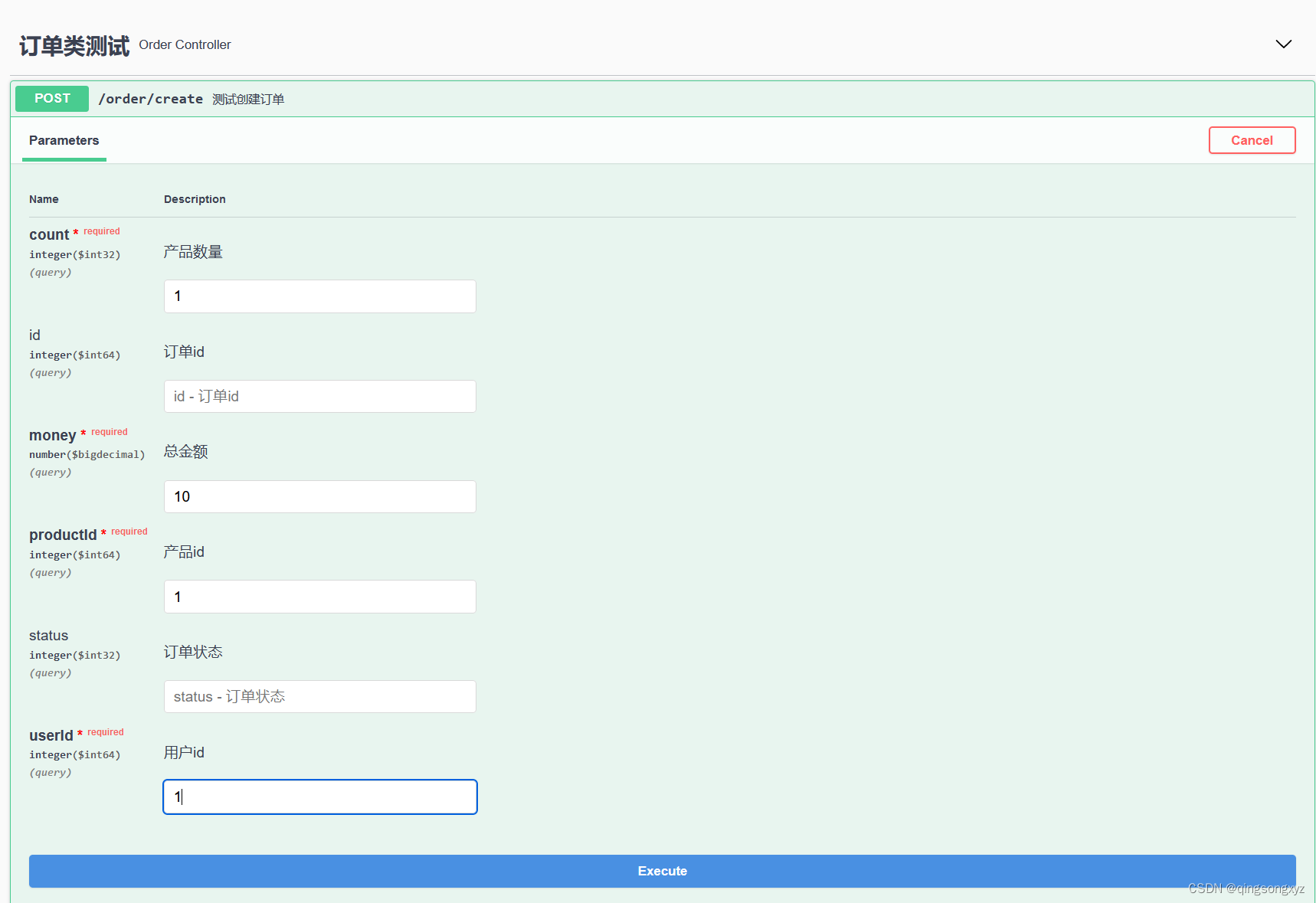
Task: Click the userId parameter name
Action: pos(51,735)
